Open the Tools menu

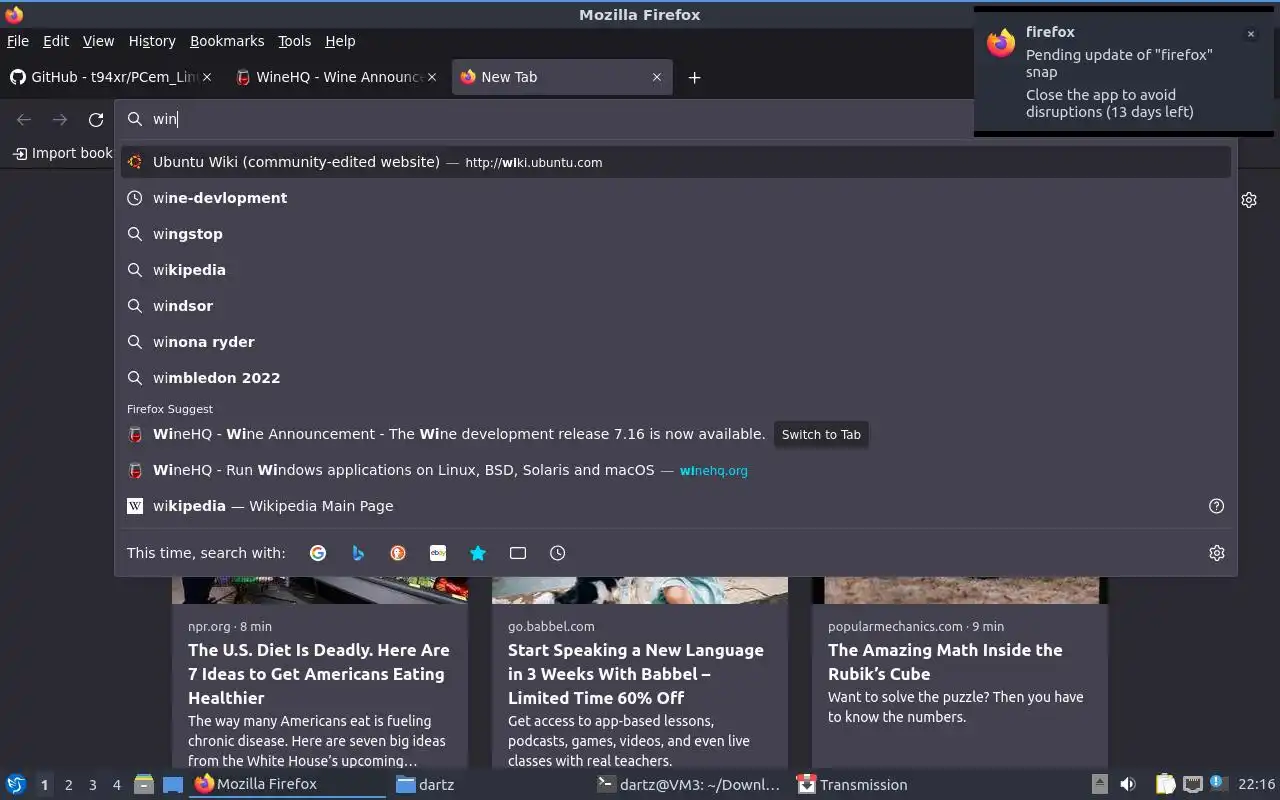(x=295, y=41)
